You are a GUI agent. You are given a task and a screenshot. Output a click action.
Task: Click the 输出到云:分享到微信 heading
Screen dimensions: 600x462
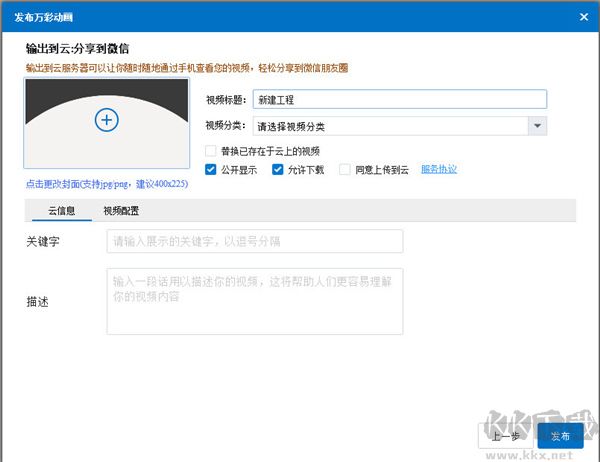(x=77, y=48)
